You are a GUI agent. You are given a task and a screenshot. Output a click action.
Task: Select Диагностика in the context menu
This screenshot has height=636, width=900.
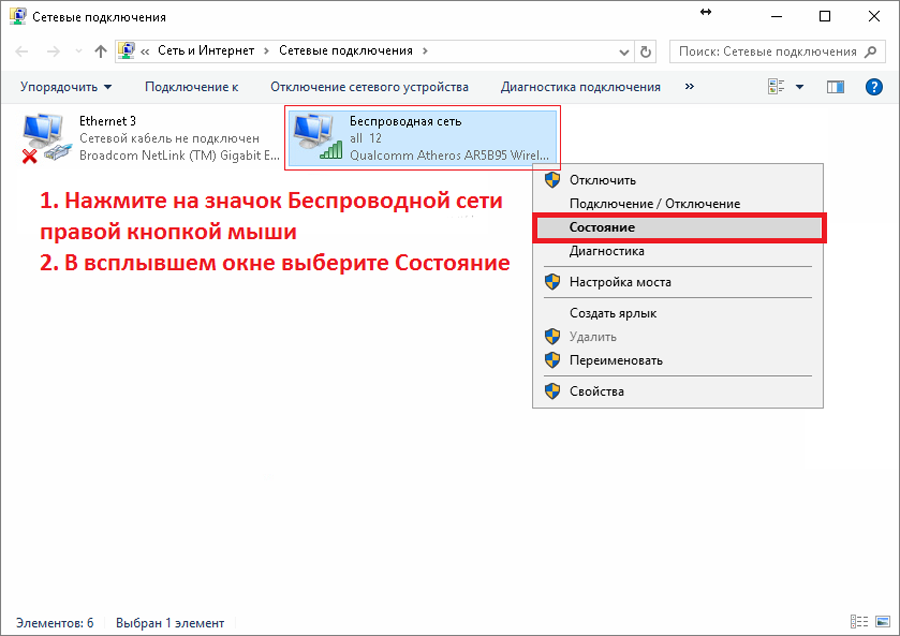(x=678, y=251)
